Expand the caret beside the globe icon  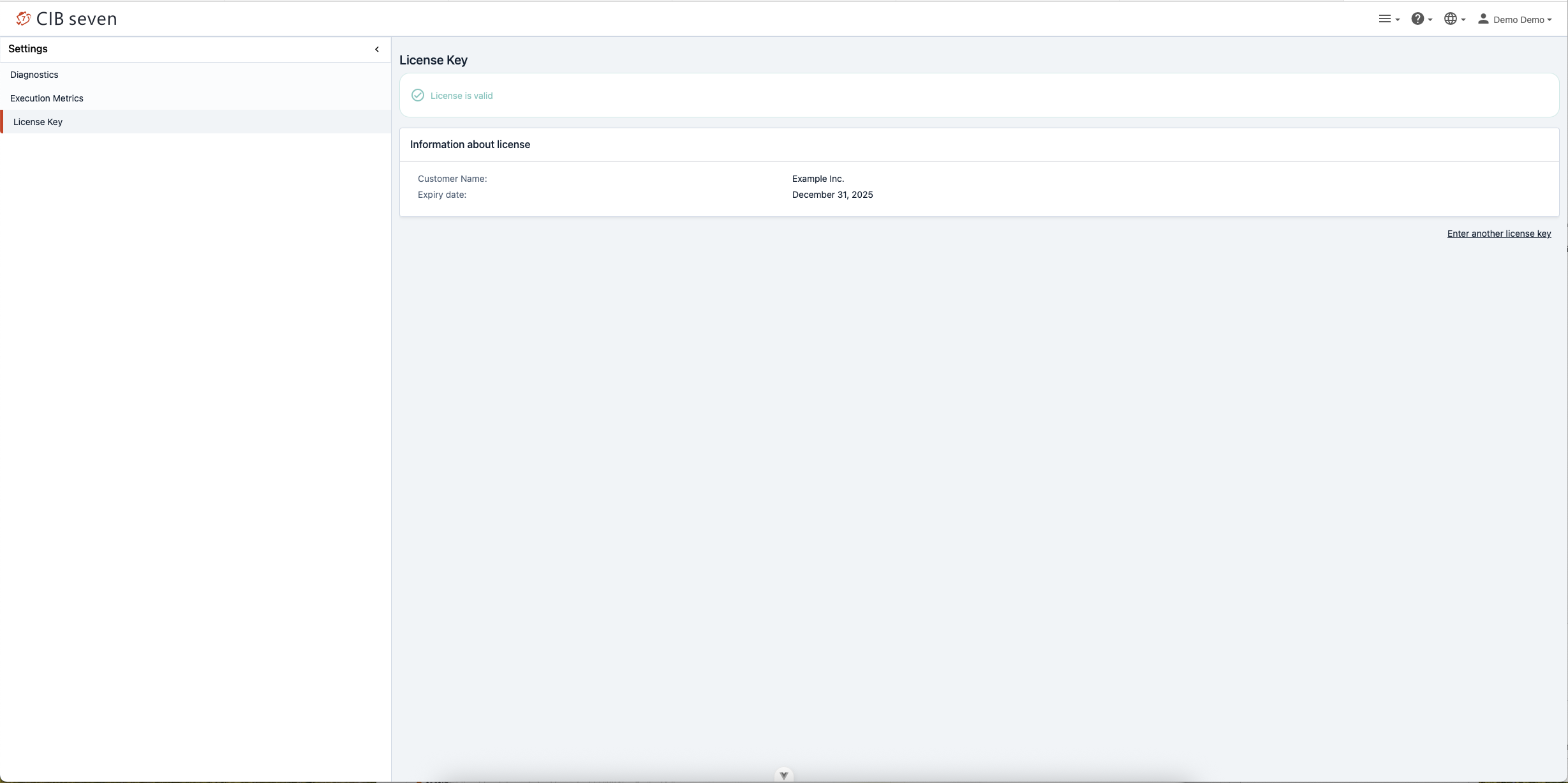tap(1463, 20)
